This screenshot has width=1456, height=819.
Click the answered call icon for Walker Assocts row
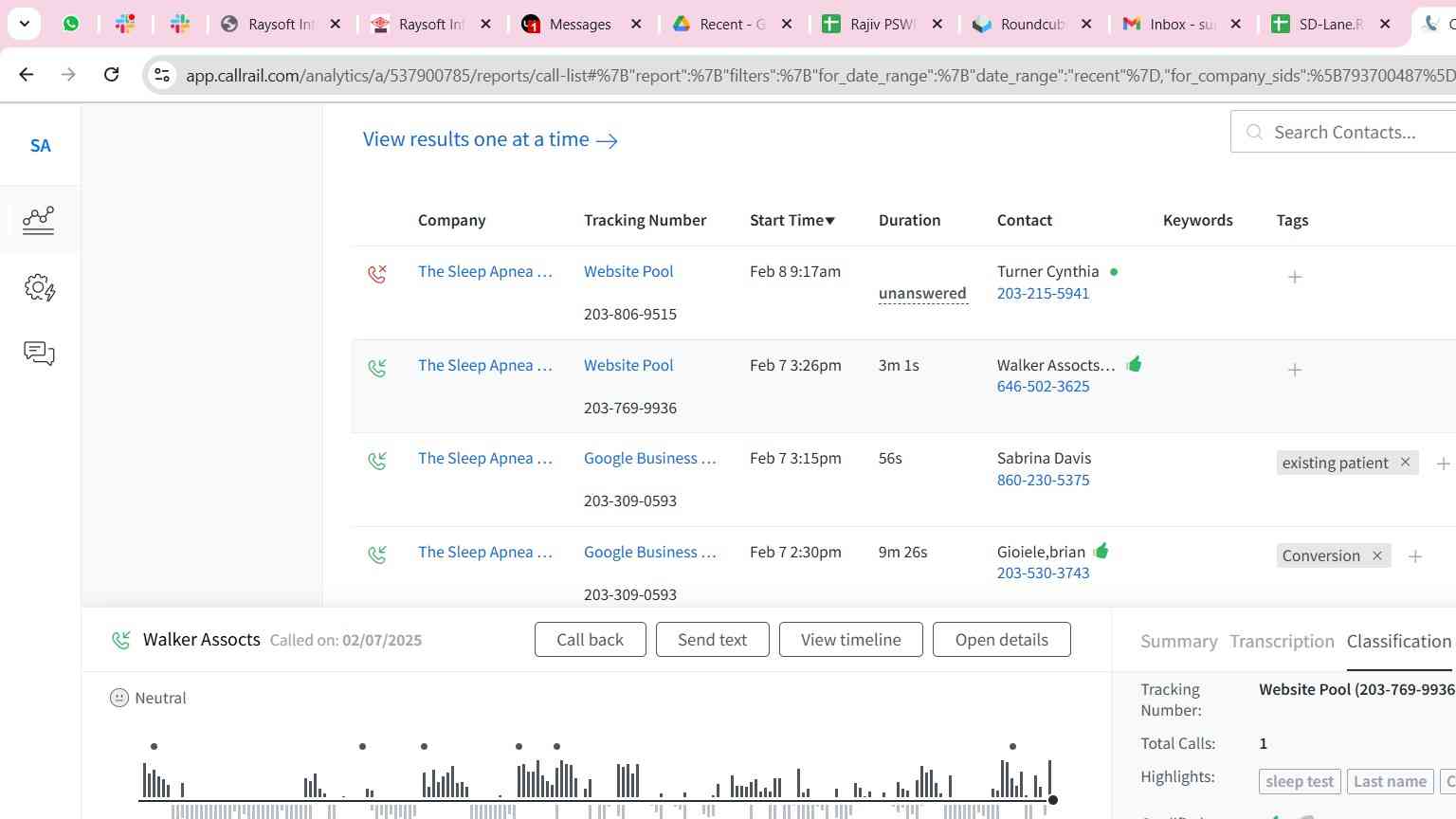pos(377,367)
